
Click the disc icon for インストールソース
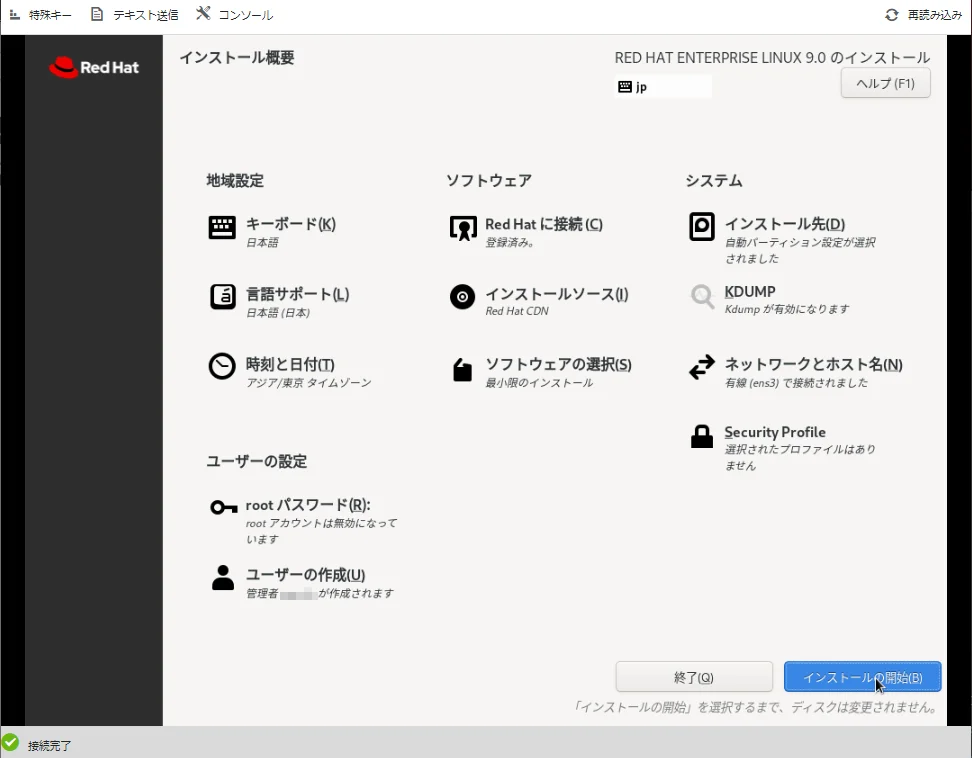pos(462,297)
